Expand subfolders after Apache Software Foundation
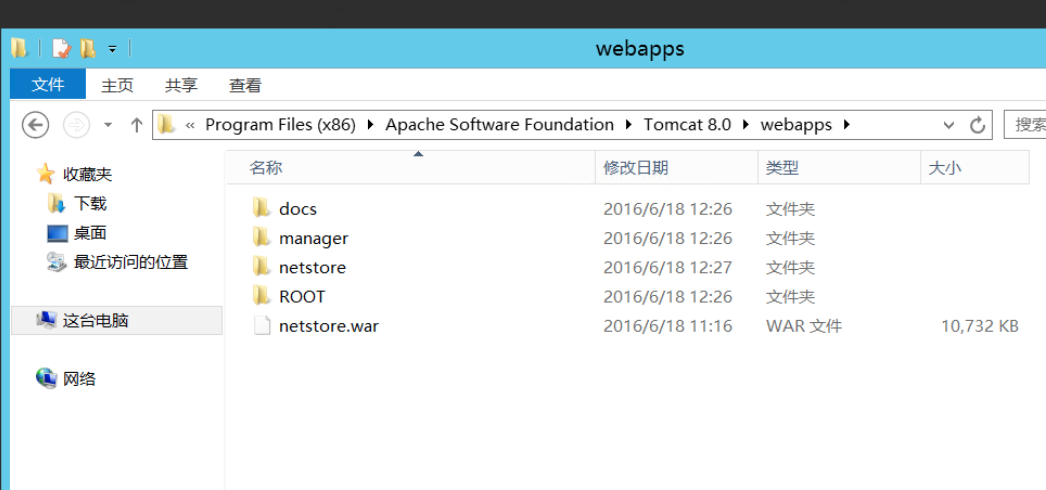This screenshot has width=1046, height=490. click(x=628, y=125)
